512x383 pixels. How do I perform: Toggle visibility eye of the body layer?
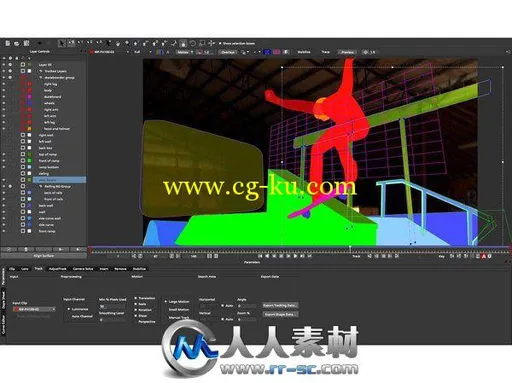point(4,90)
